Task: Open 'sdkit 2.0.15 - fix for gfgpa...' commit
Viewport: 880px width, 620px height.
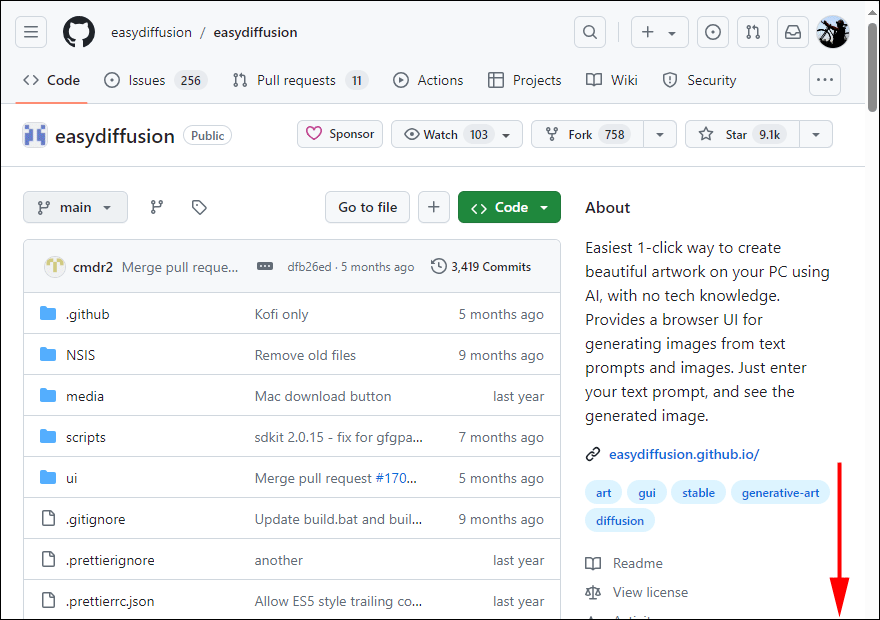Action: (x=338, y=437)
